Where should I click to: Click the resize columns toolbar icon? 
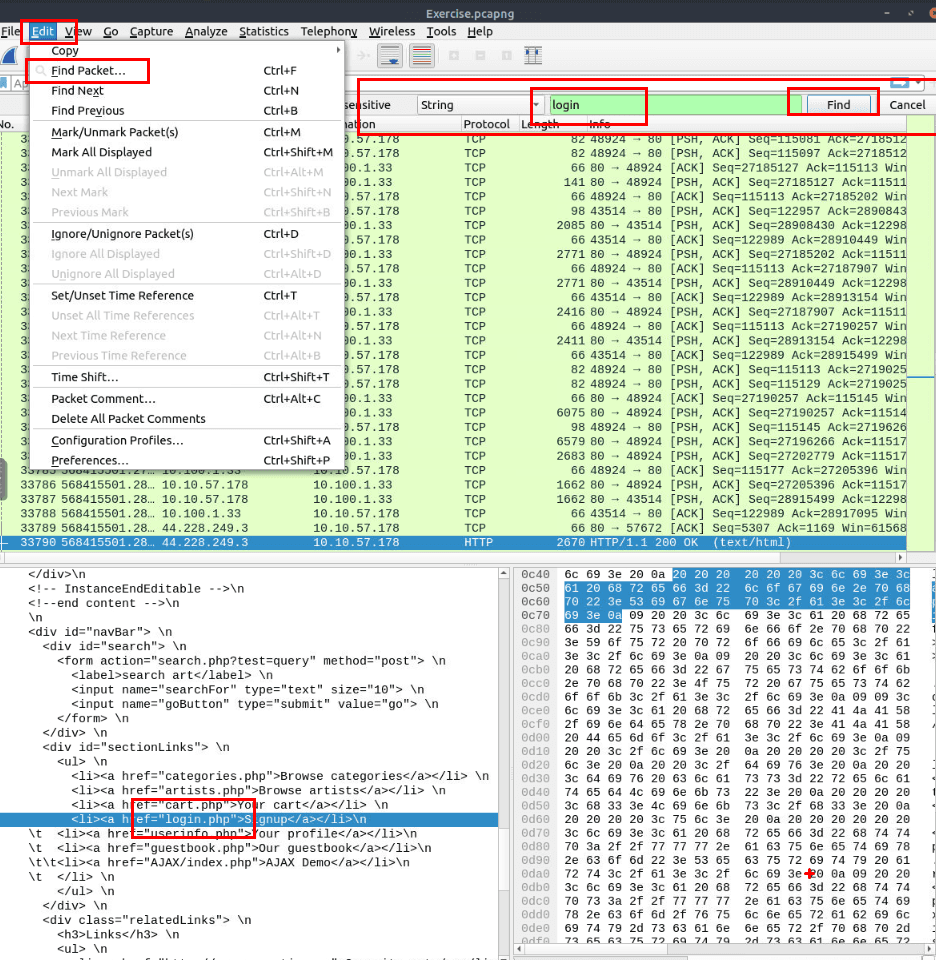(x=533, y=56)
